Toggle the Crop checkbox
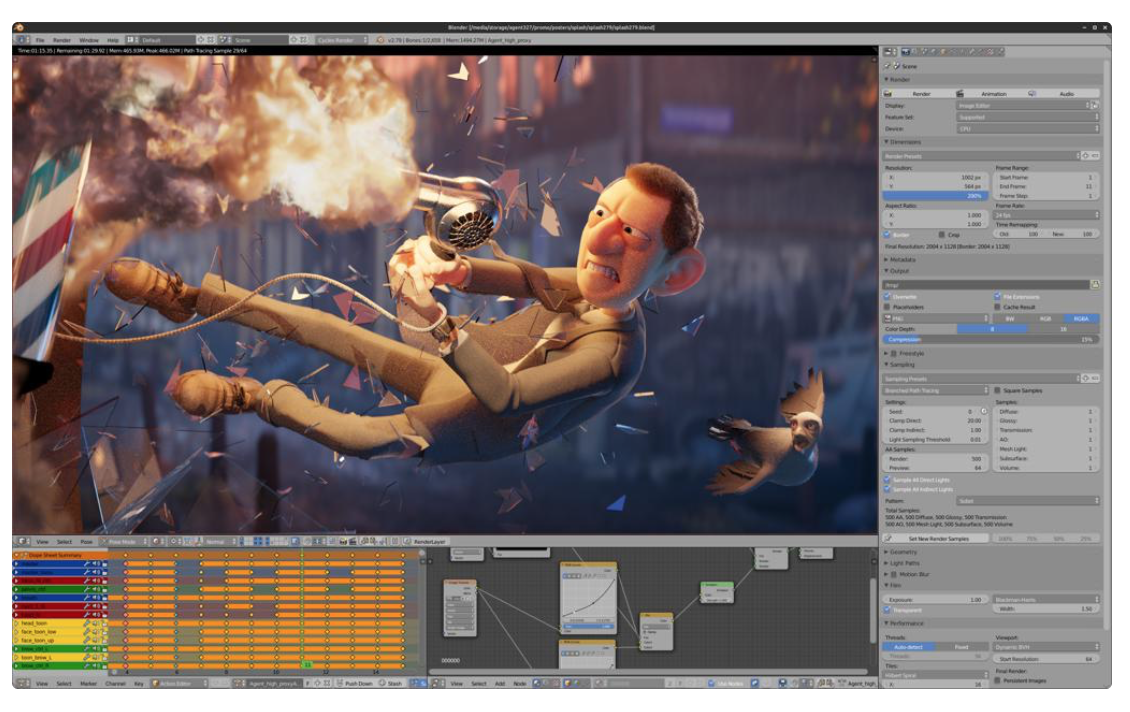Image resolution: width=1130 pixels, height=712 pixels. click(941, 235)
